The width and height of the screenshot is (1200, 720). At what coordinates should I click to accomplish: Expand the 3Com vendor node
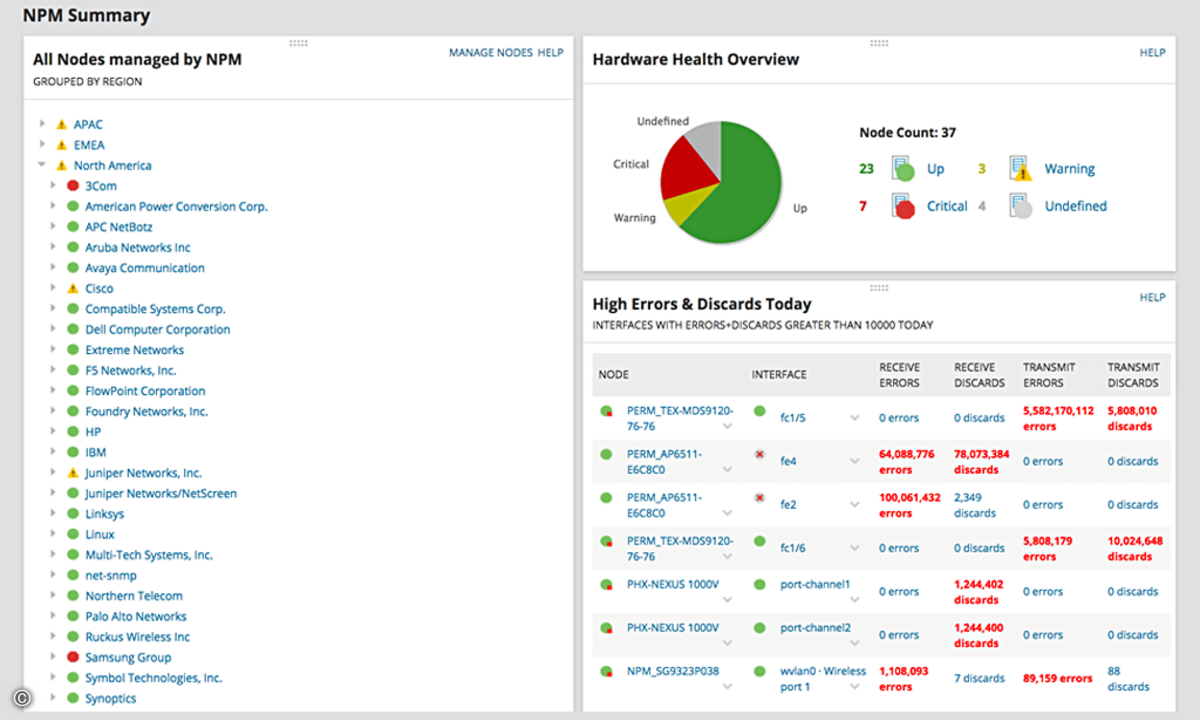click(53, 186)
